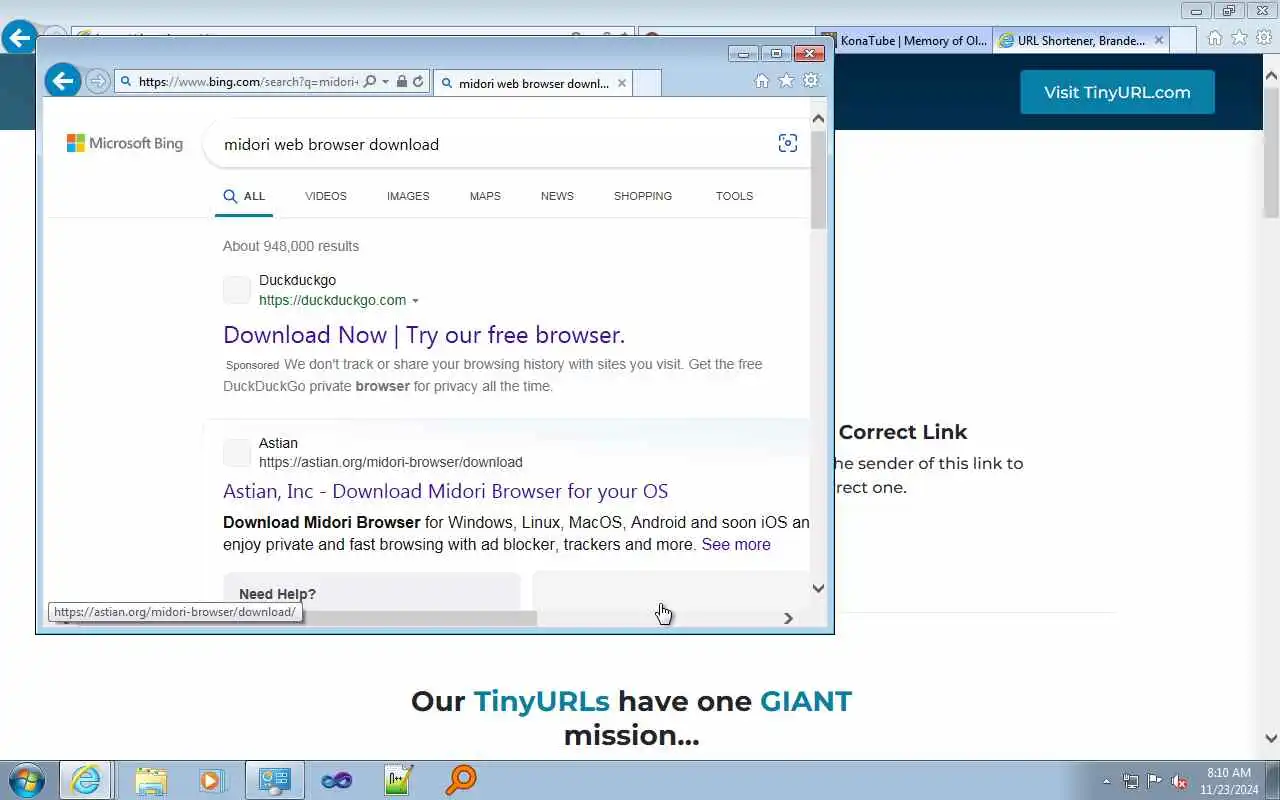Click the 'Need Help?' card
This screenshot has width=1280, height=800.
tap(371, 592)
